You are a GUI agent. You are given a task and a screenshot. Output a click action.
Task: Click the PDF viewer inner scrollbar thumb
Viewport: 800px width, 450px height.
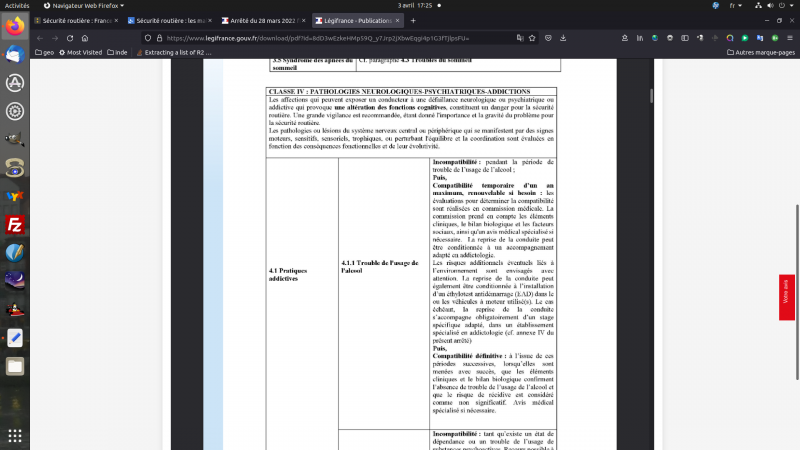coord(652,96)
